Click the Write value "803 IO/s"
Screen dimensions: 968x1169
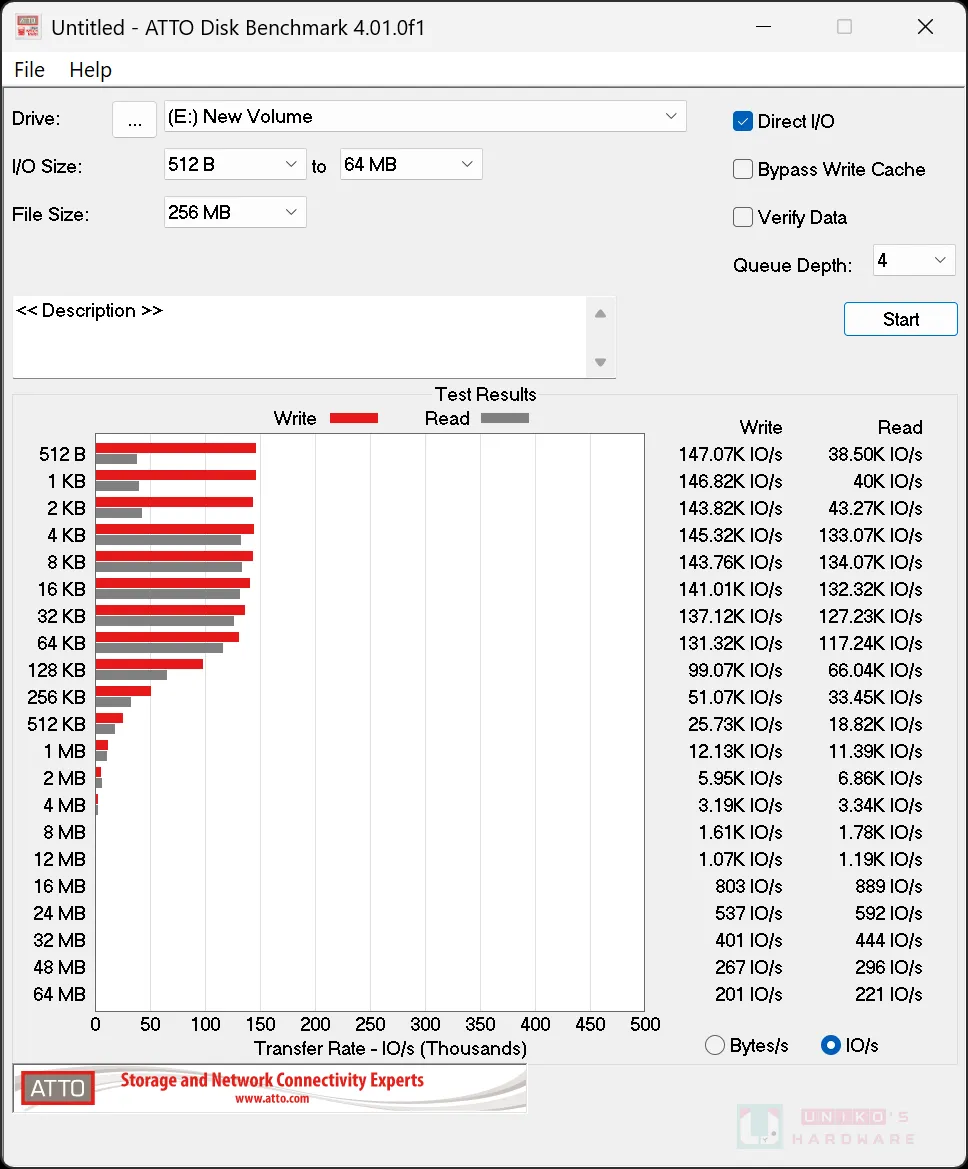(749, 886)
